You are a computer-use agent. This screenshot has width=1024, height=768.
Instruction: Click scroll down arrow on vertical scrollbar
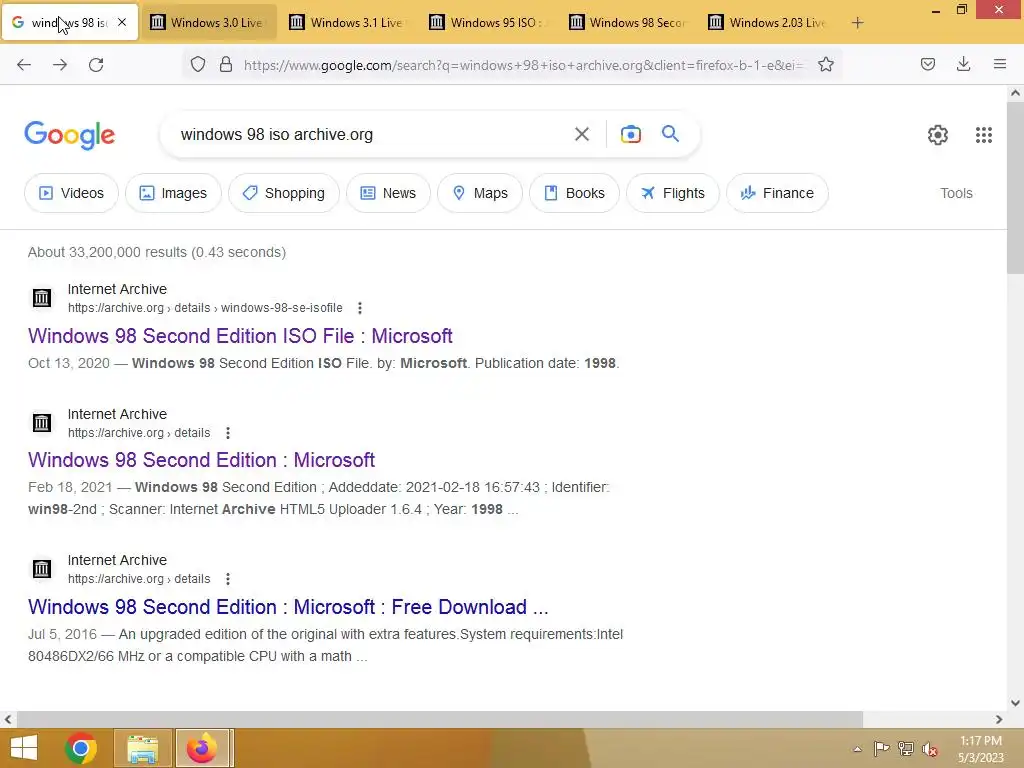pos(1015,703)
